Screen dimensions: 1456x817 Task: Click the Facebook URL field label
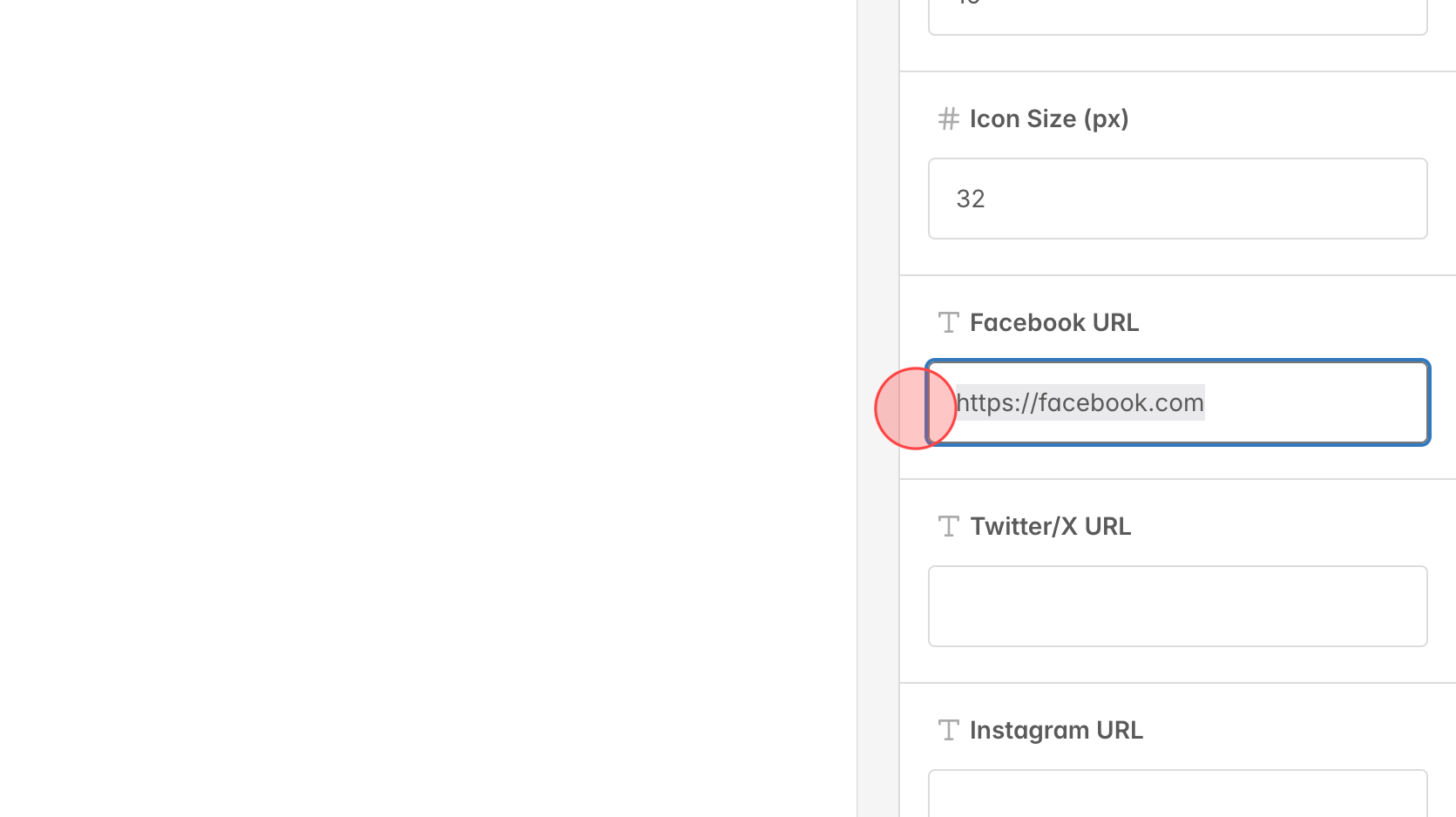click(1054, 322)
